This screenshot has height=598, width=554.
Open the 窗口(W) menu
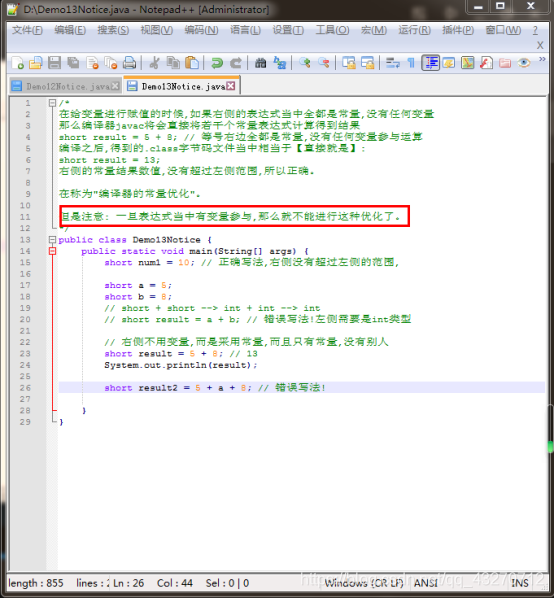coord(503,30)
